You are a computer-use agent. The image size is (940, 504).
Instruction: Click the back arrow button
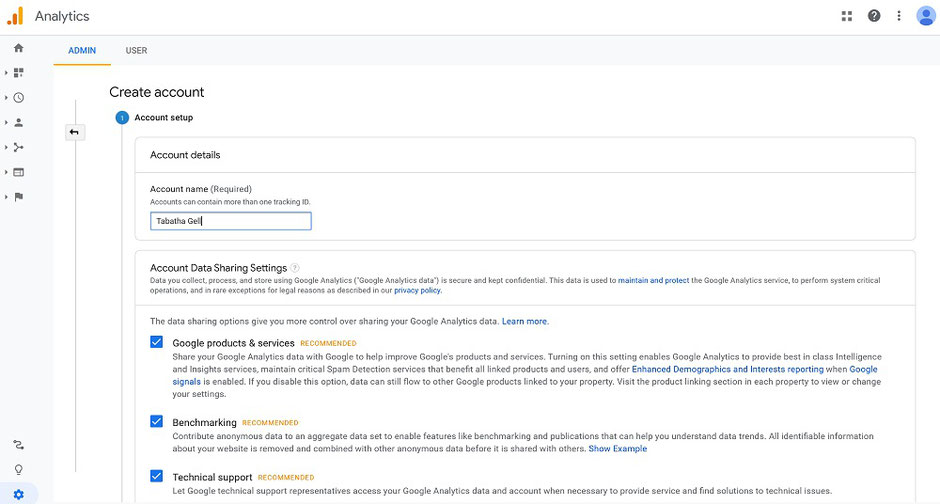(74, 132)
